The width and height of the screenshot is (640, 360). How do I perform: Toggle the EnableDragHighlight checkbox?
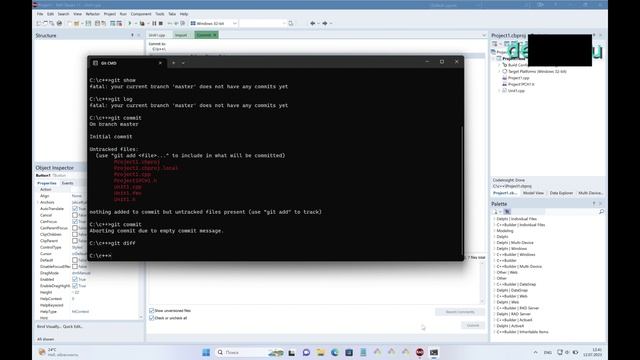tap(75, 286)
